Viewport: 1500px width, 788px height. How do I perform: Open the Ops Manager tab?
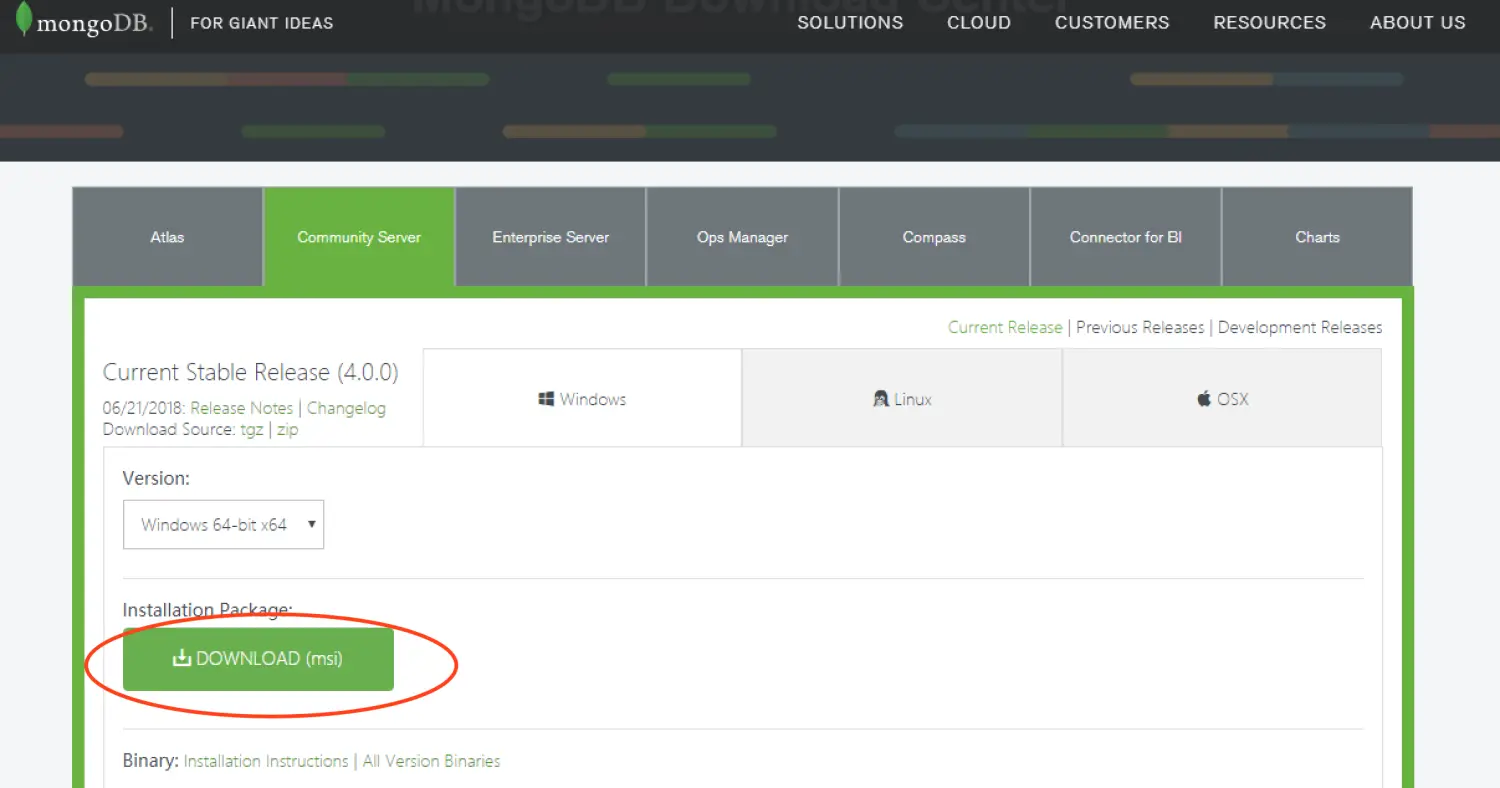click(742, 237)
